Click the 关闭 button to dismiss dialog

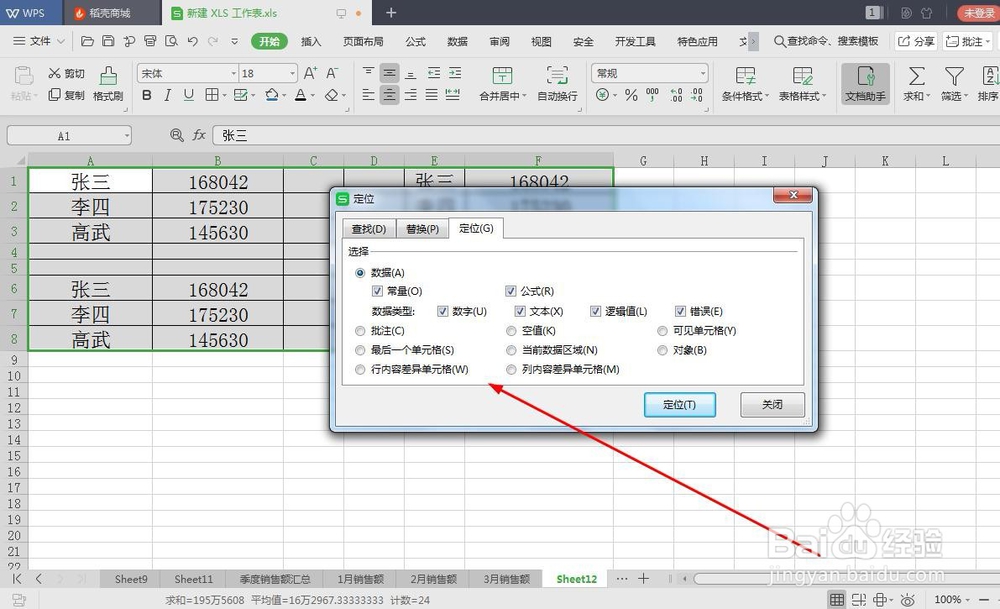771,404
